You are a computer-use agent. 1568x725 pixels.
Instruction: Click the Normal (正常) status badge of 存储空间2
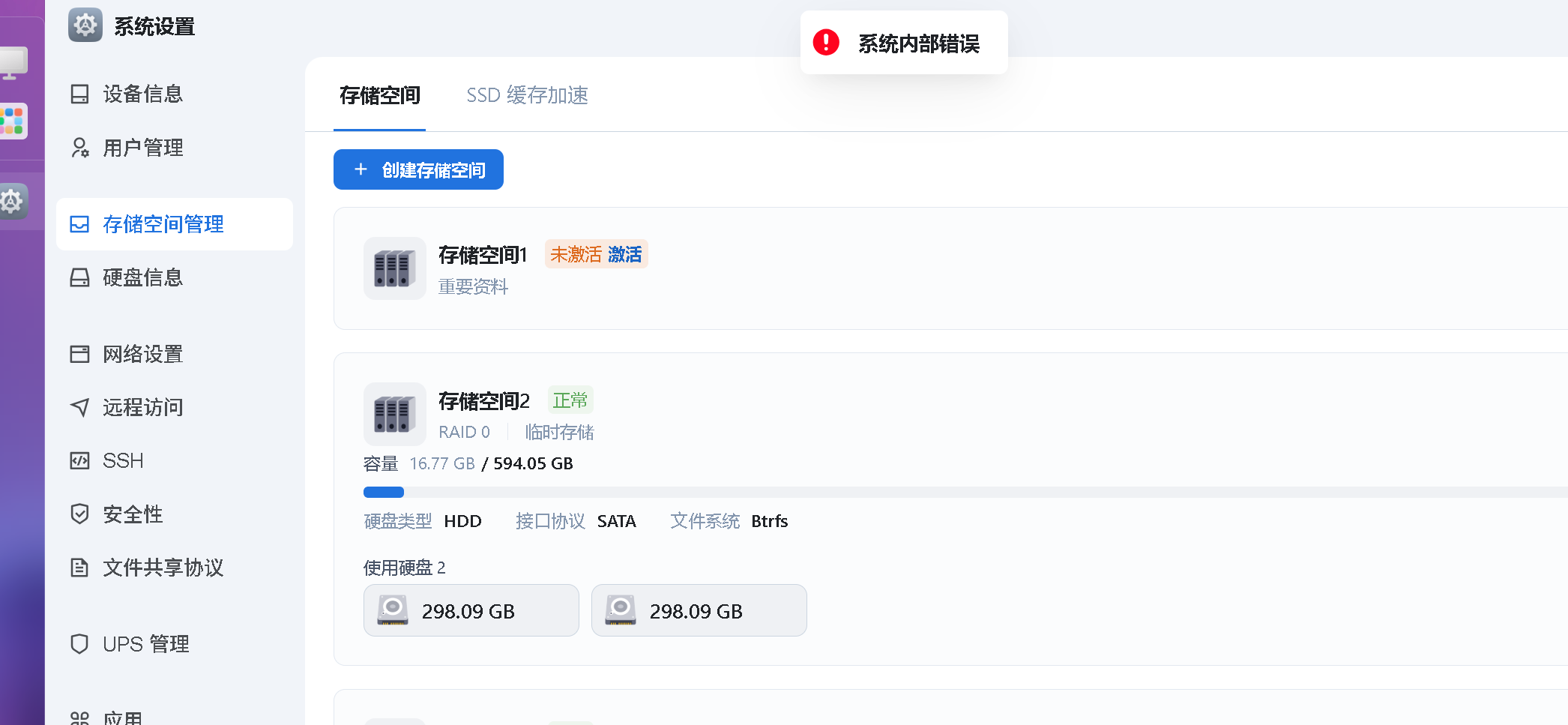570,400
